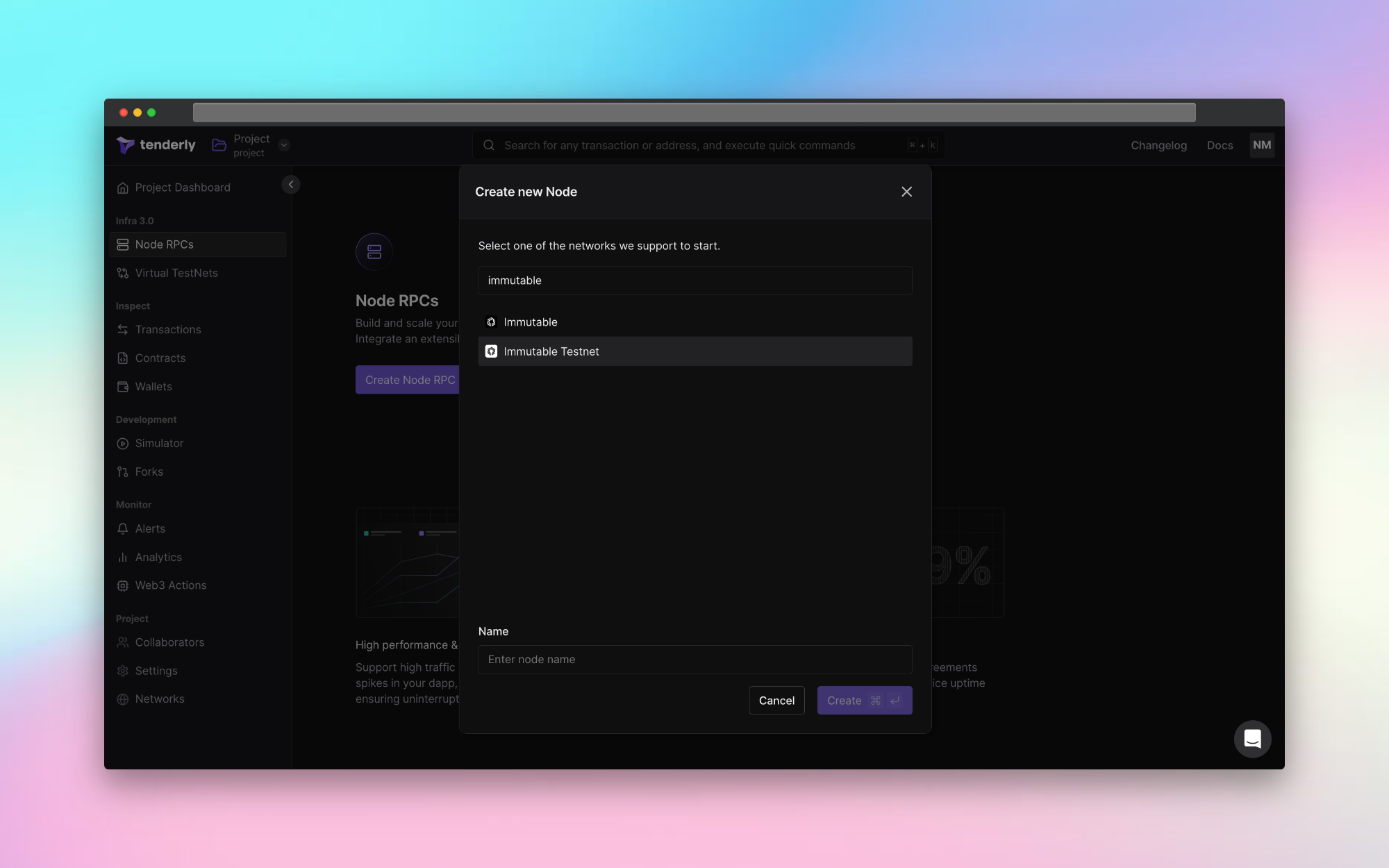The height and width of the screenshot is (868, 1389).
Task: Click the project folder icon
Action: (219, 144)
